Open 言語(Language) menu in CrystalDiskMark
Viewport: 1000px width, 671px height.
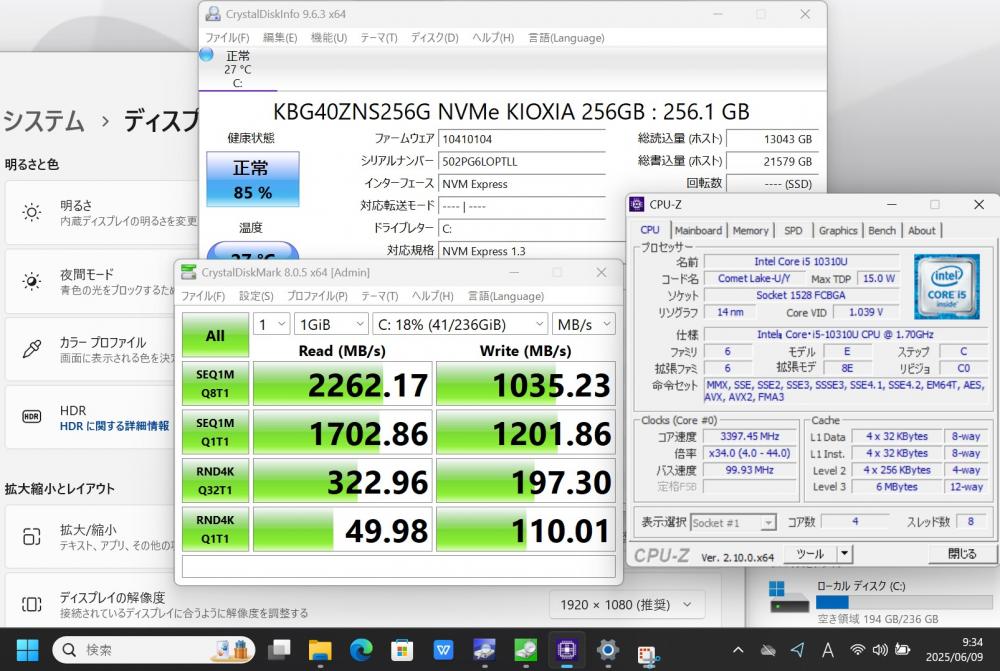coord(506,296)
